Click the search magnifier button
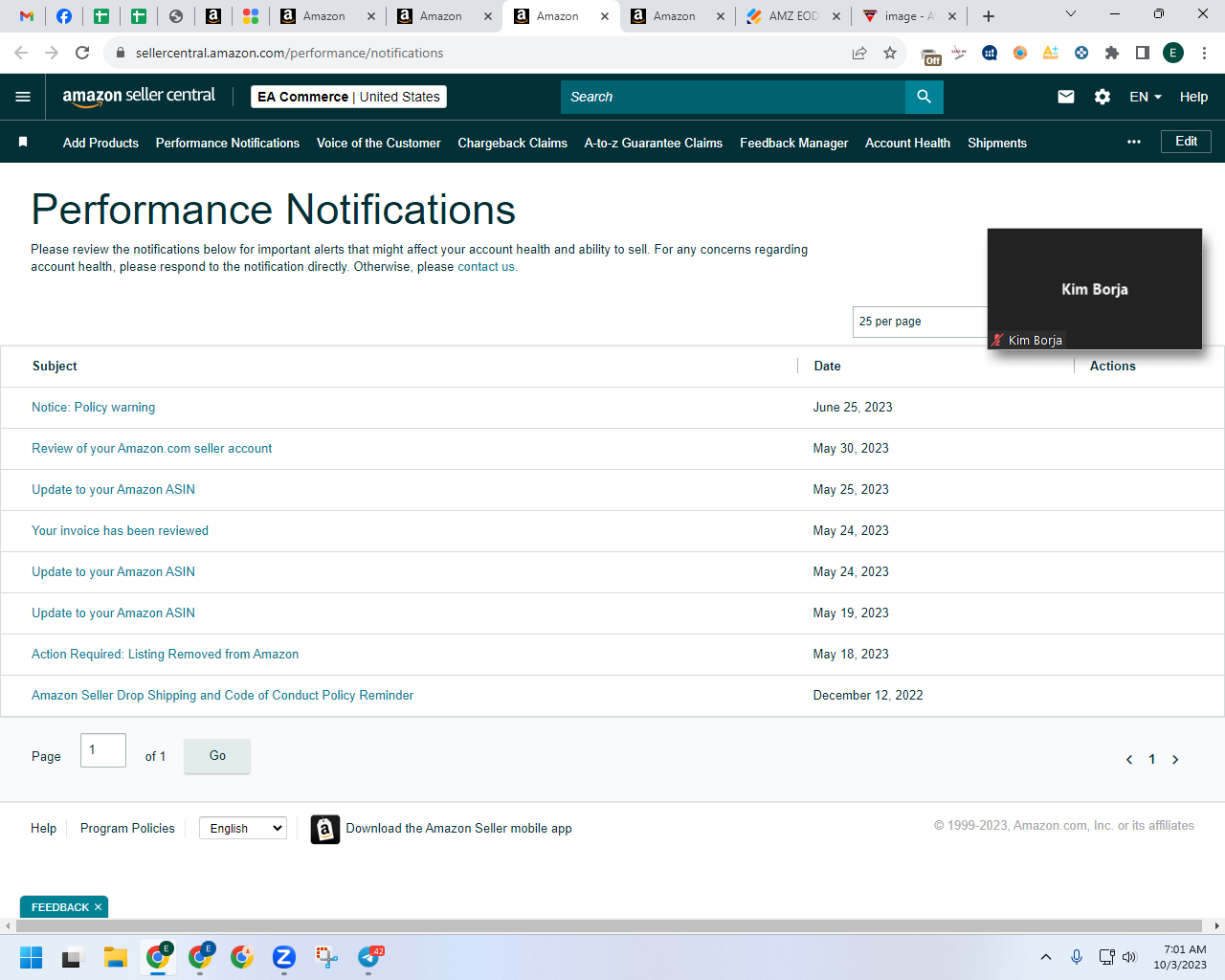1225x980 pixels. tap(924, 97)
